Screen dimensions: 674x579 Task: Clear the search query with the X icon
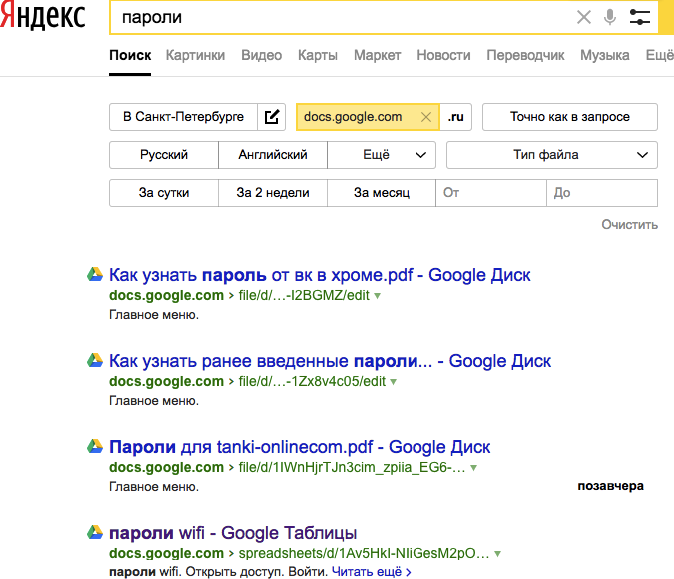click(584, 17)
